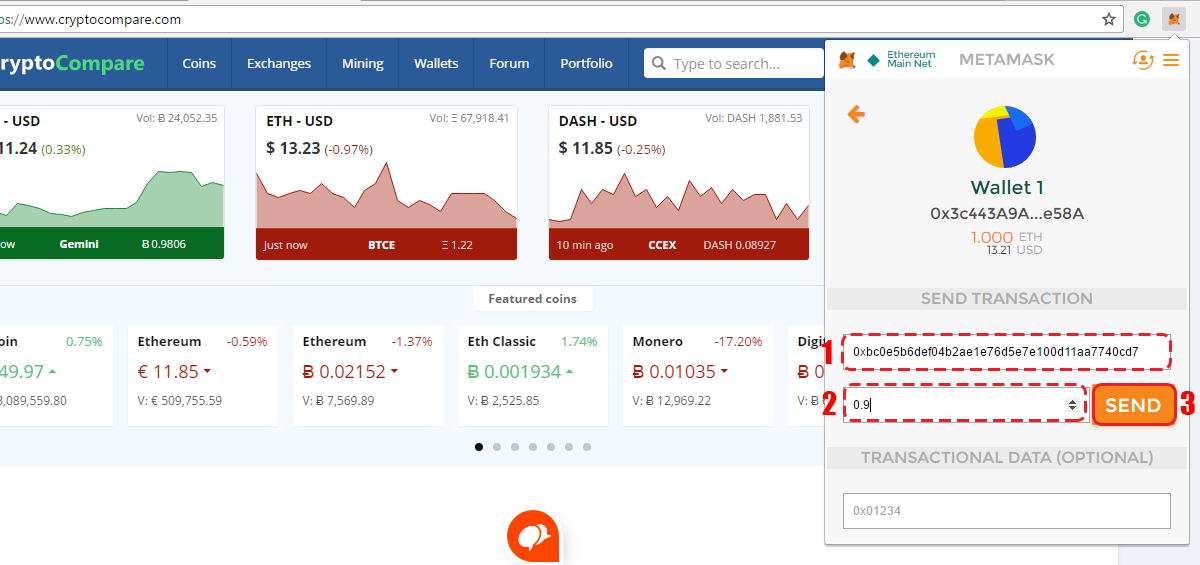
Task: Open the ETH - USD price chart card
Action: point(386,183)
